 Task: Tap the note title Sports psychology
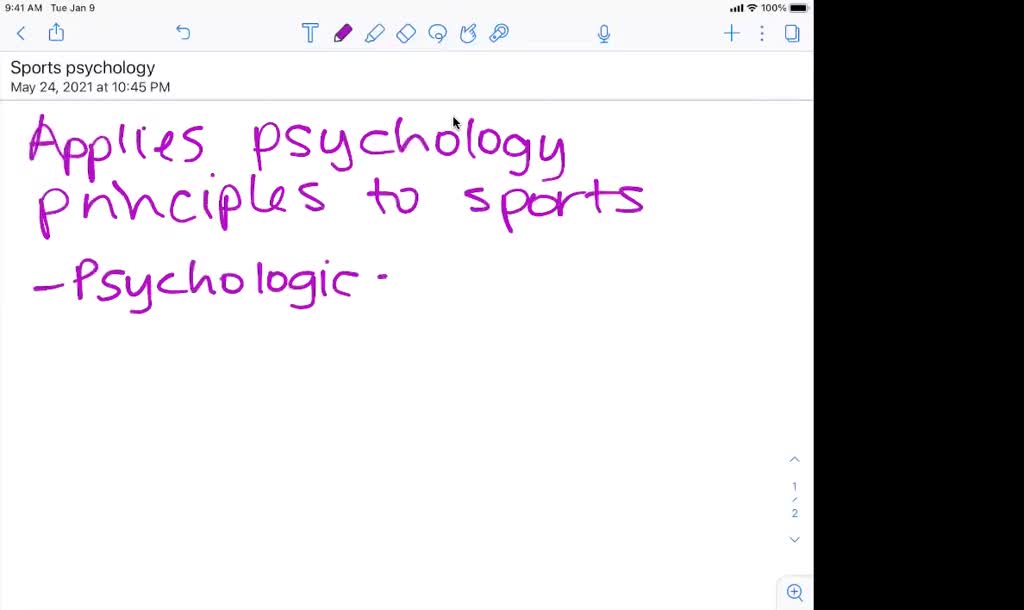(82, 67)
